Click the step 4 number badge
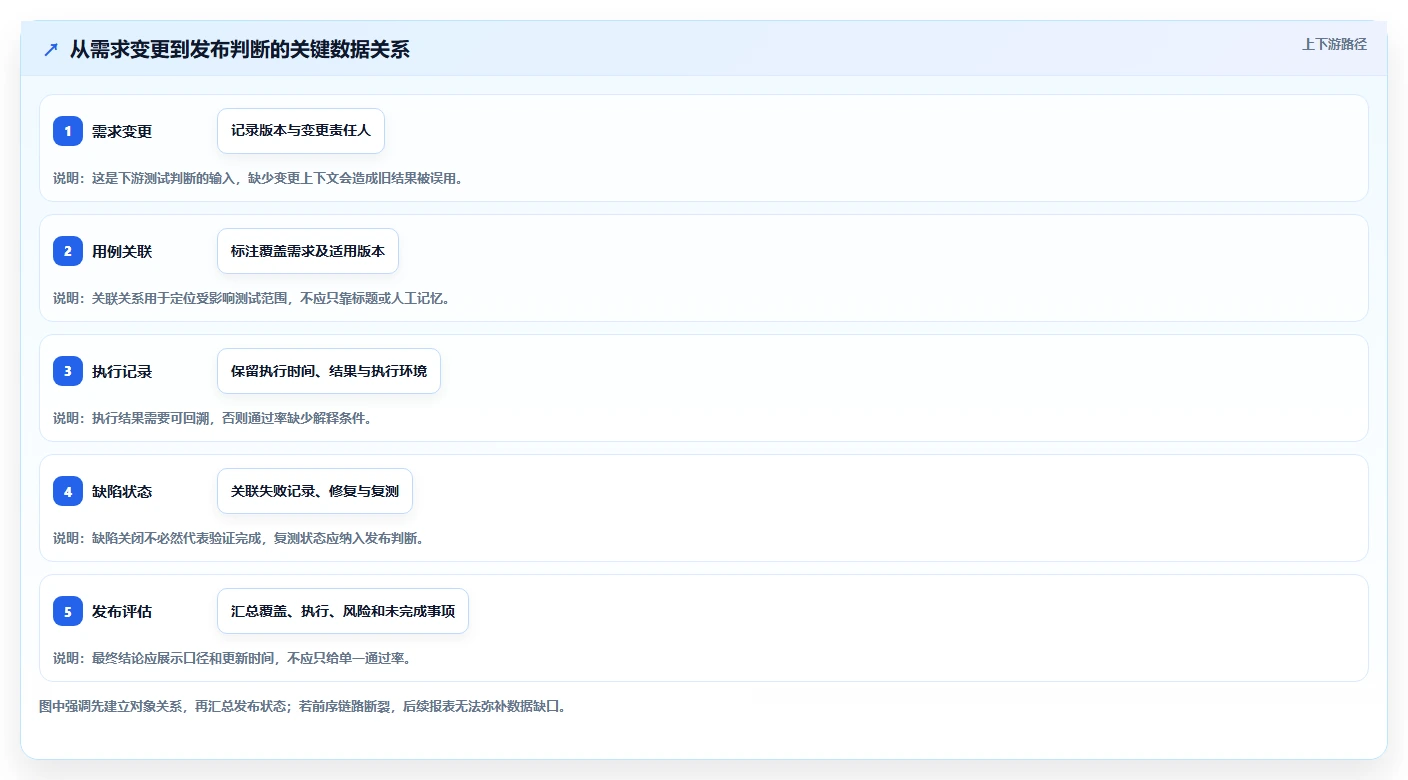 coord(68,491)
